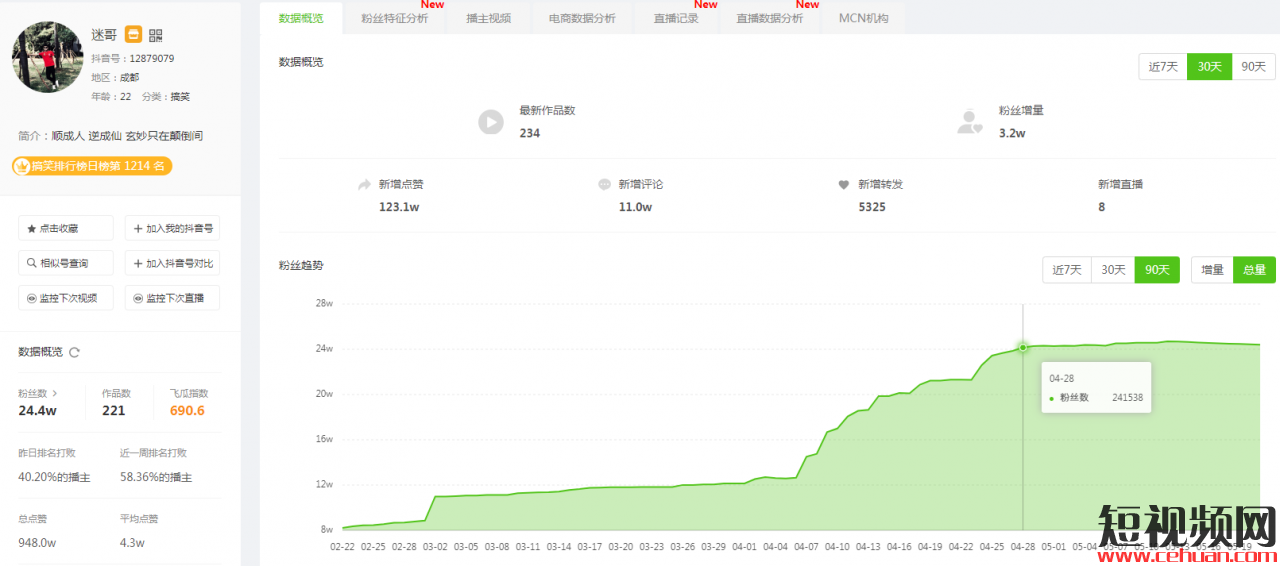Viewport: 1280px width, 566px height.
Task: Open the MCN机构 tab
Action: 864,18
